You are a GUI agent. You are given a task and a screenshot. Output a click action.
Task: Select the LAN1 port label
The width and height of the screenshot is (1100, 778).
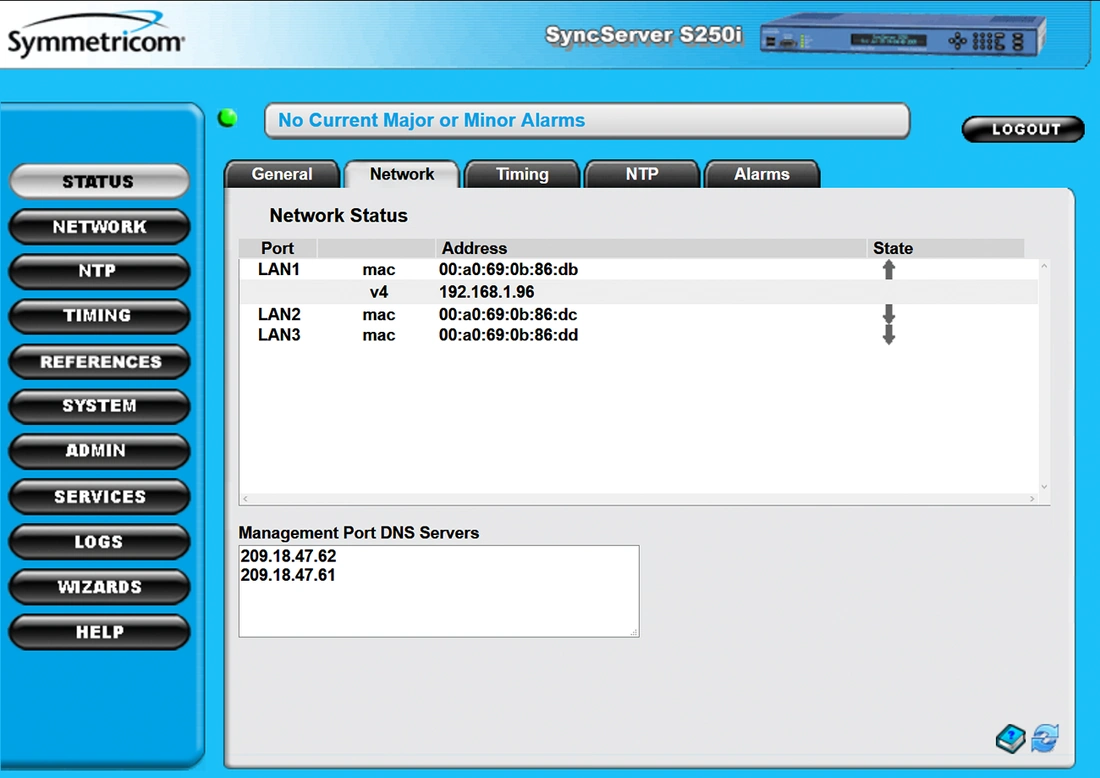pos(279,269)
